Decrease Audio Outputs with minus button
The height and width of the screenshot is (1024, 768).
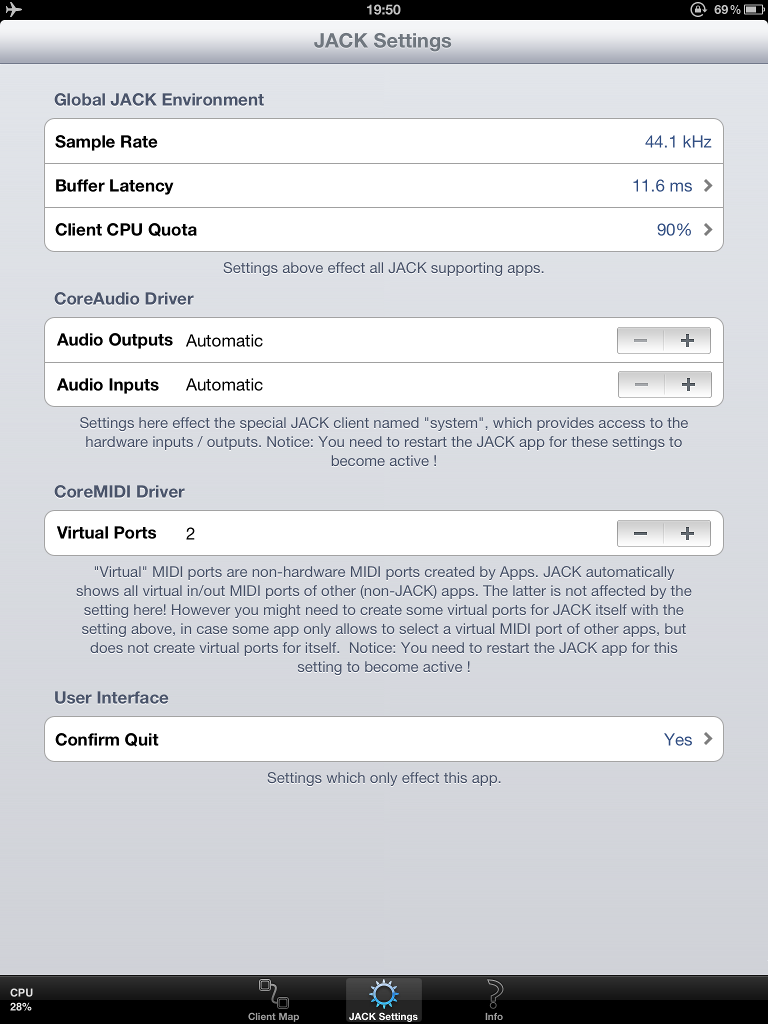click(x=641, y=340)
